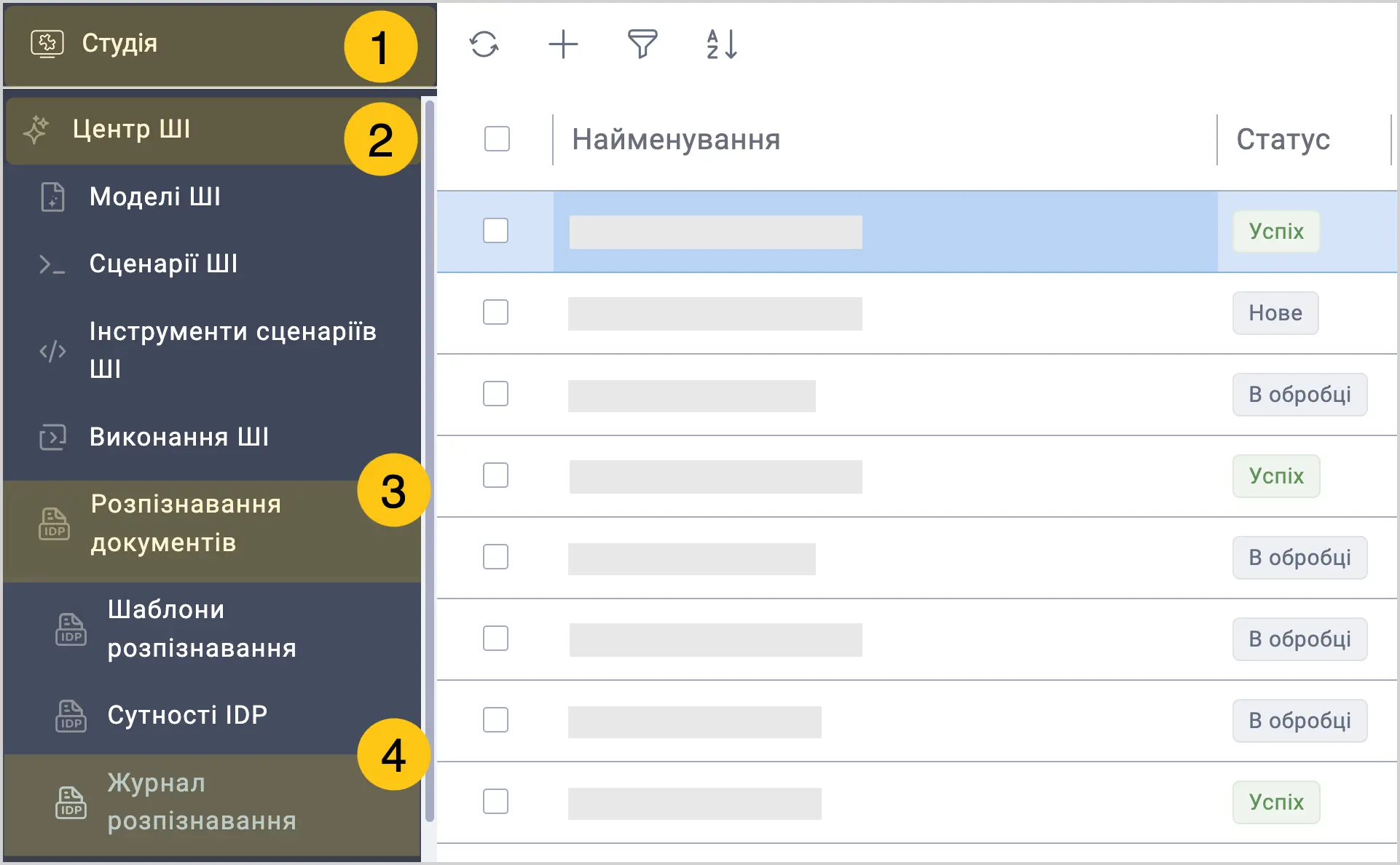Image resolution: width=1400 pixels, height=865 pixels.
Task: Expand the Студія section header
Action: (x=220, y=44)
